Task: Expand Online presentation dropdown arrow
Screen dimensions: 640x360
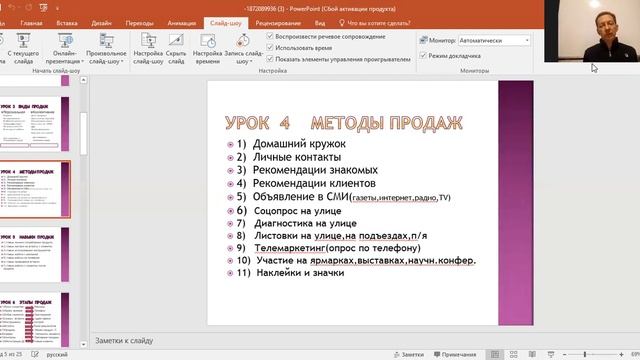Action: click(x=82, y=62)
